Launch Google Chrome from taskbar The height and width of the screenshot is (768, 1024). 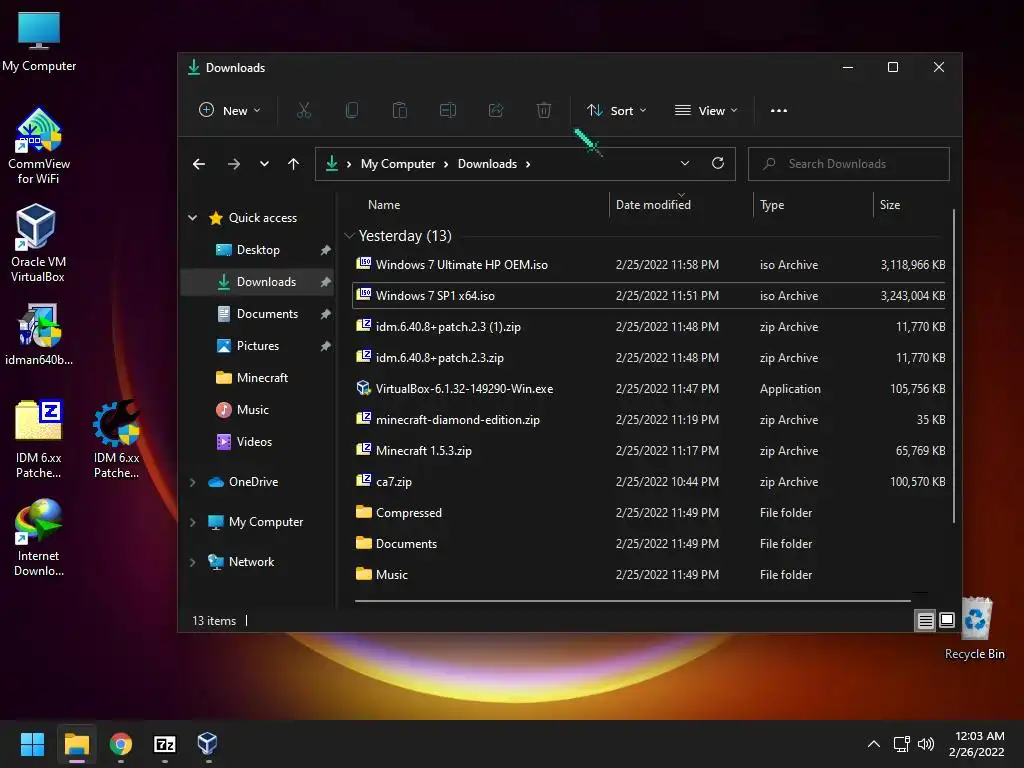pos(121,744)
